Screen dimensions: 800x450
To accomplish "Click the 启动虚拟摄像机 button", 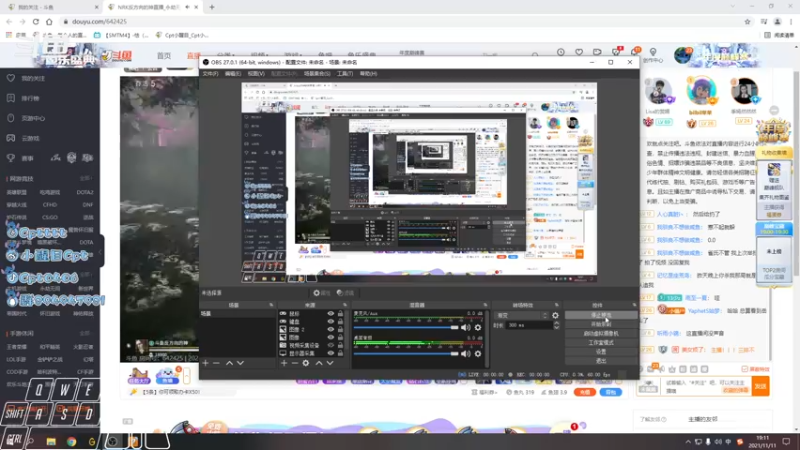I will 601,334.
